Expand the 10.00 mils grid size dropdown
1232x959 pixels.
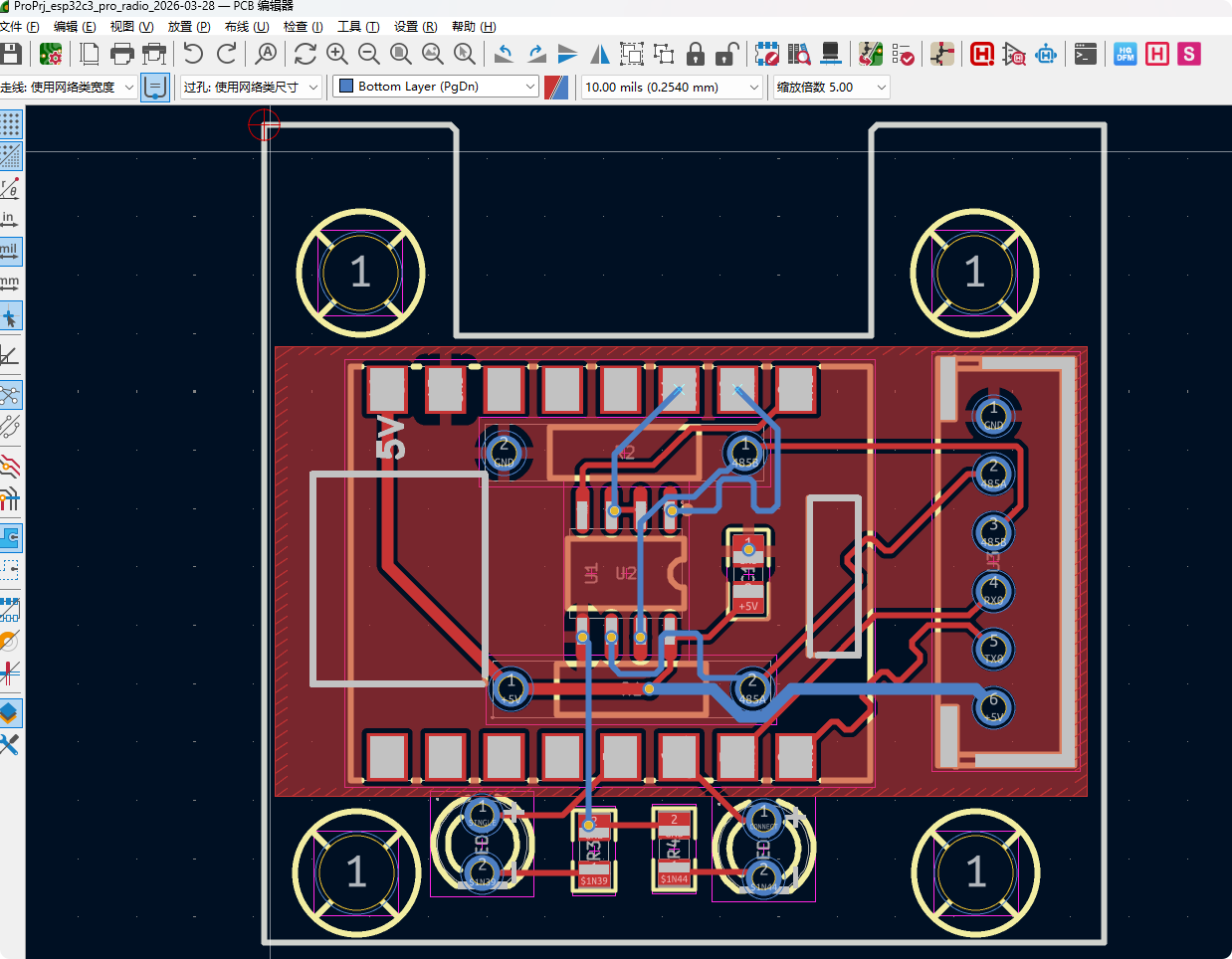[672, 88]
